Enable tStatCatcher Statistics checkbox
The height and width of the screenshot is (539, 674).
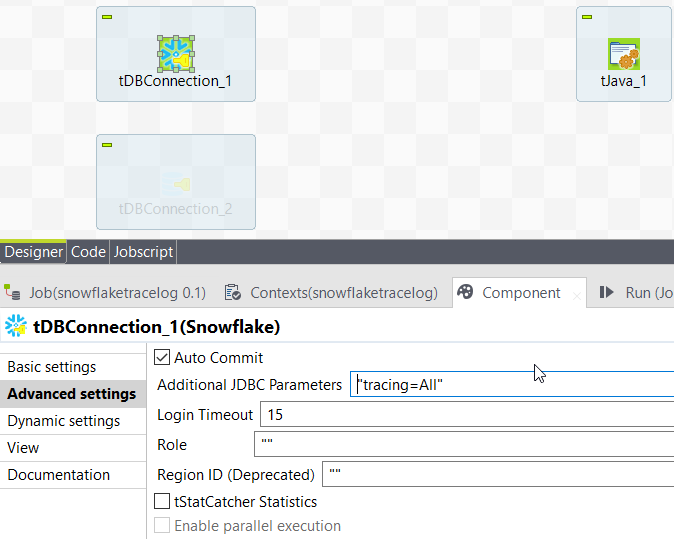point(162,501)
